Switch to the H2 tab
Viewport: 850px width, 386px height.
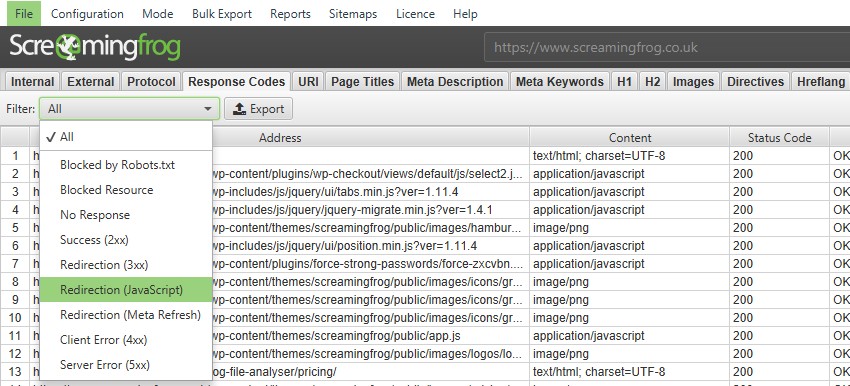652,82
